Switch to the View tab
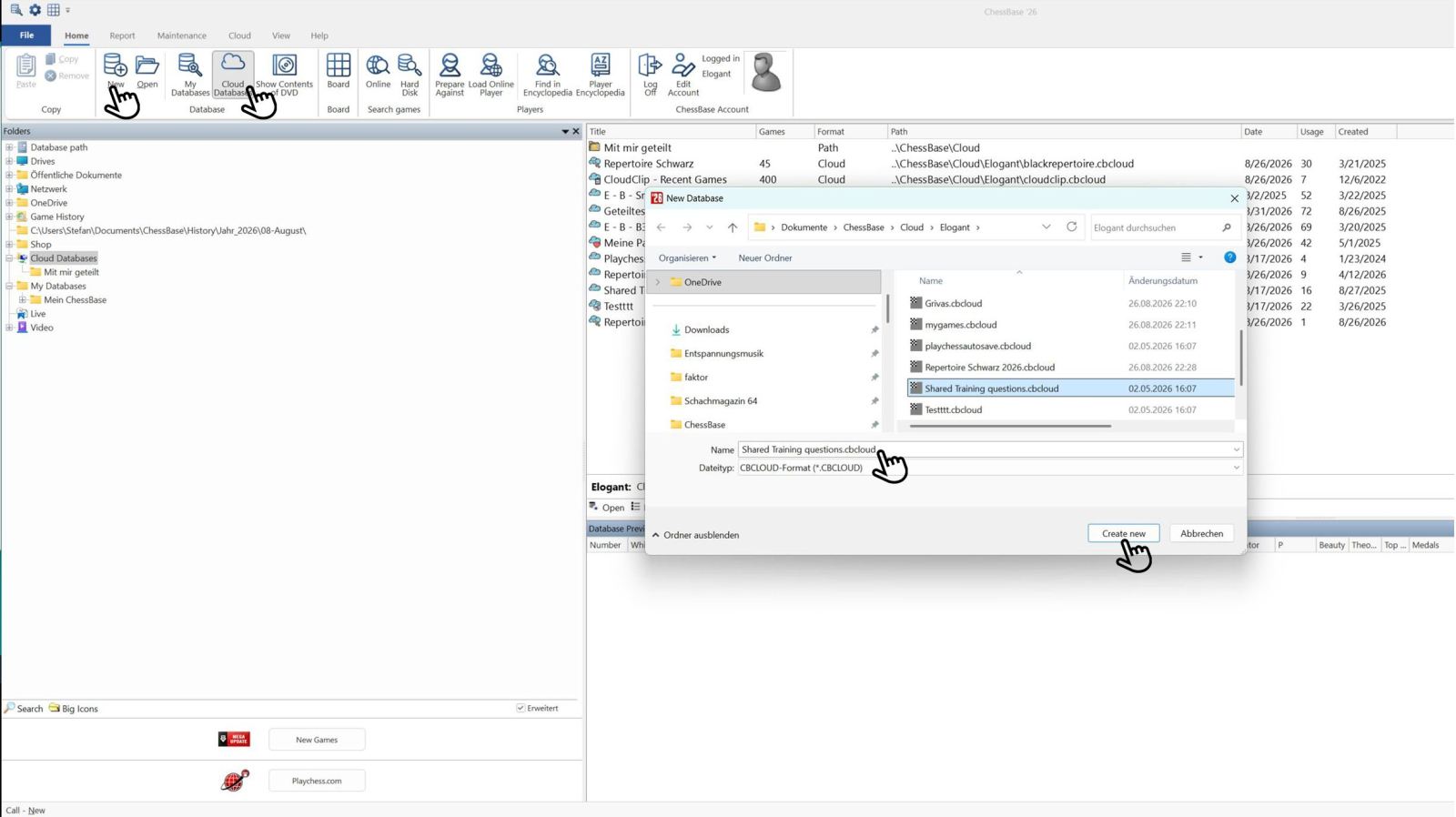Viewport: 1456px width, 817px height. point(281,35)
